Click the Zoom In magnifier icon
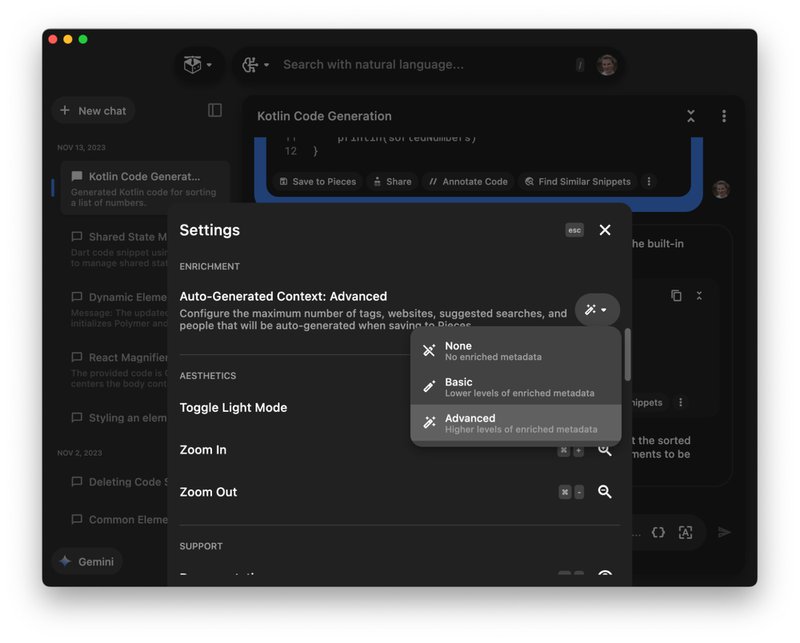This screenshot has height=643, width=800. (x=605, y=450)
